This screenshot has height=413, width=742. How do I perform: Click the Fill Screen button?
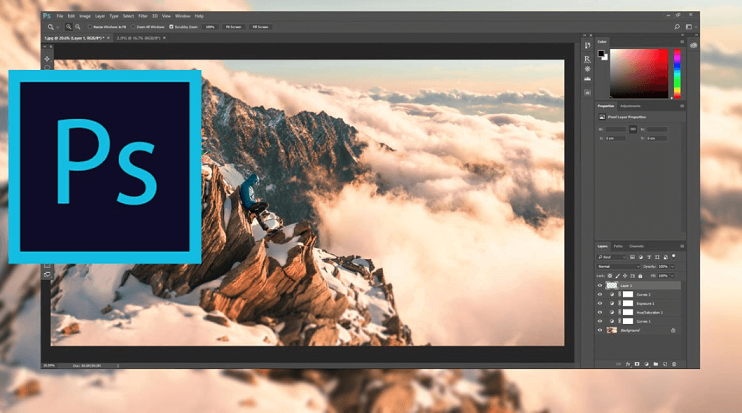260,27
